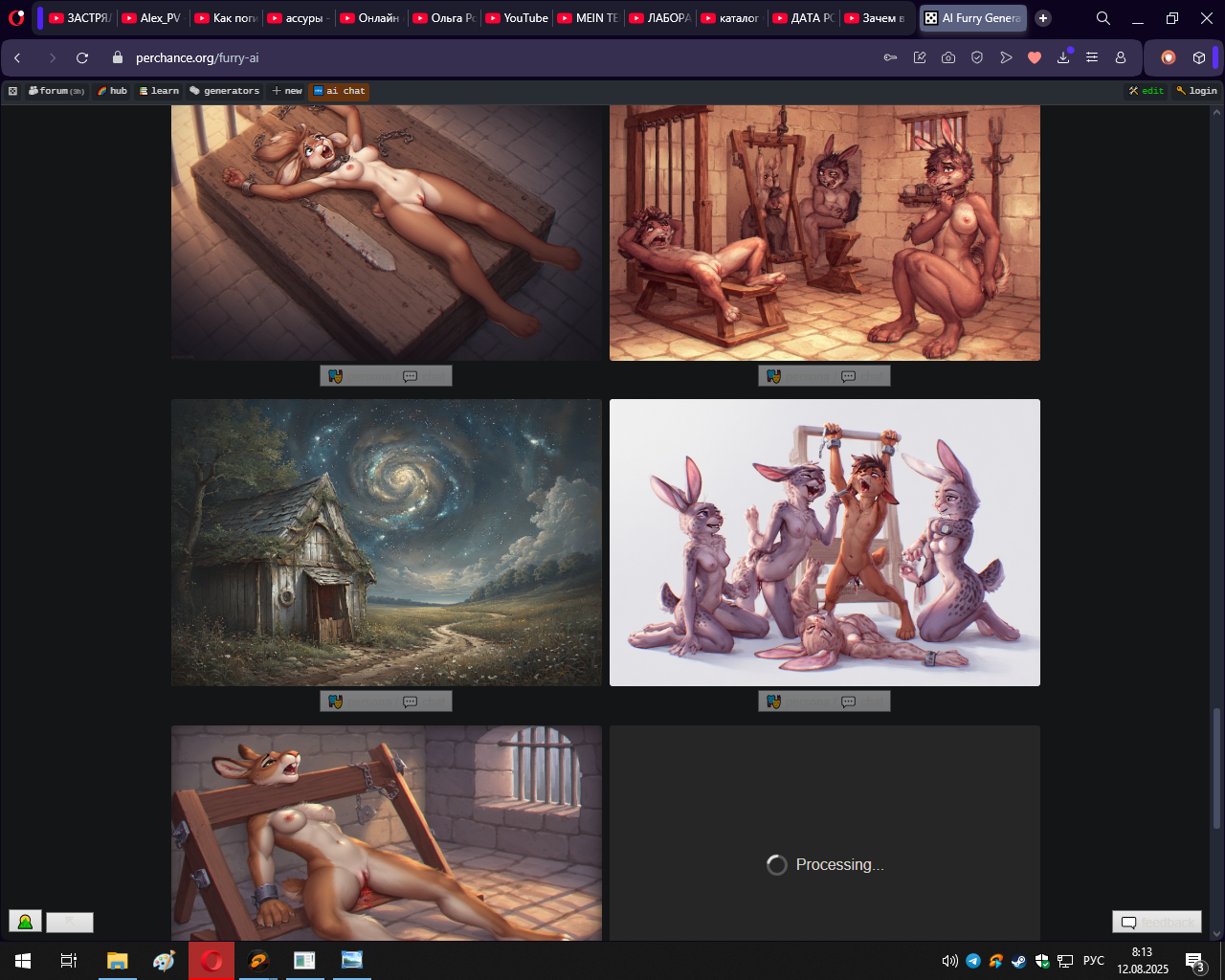
Task: Click the ai chat button
Action: [339, 91]
